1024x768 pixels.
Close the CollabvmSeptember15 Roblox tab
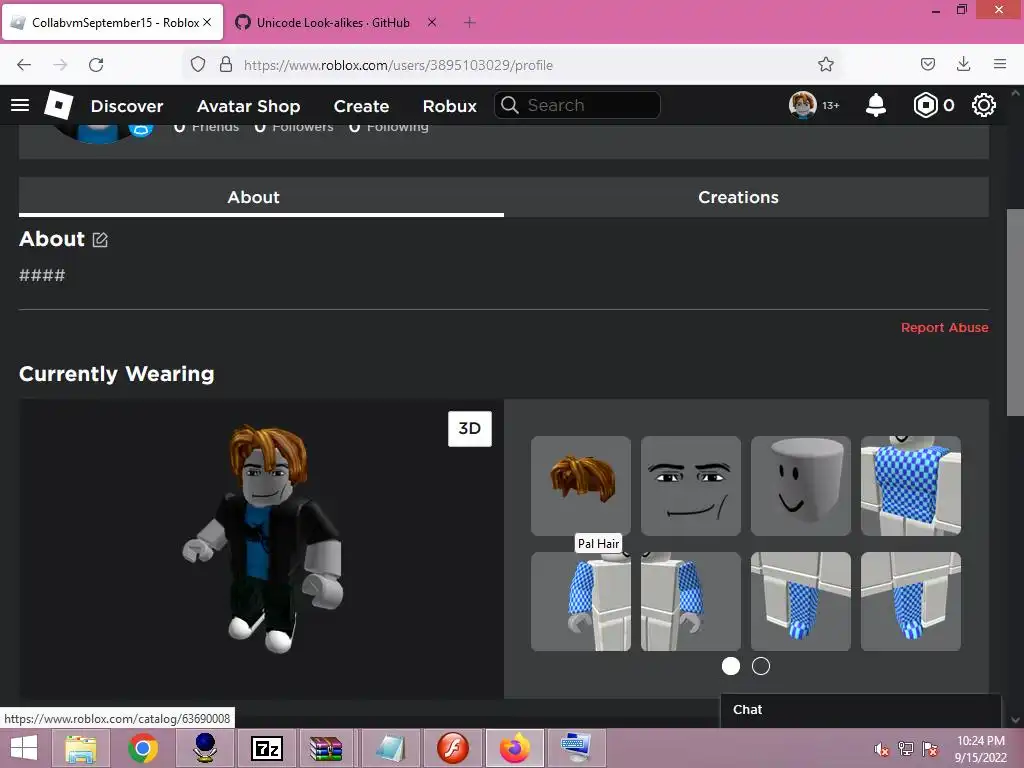[207, 22]
